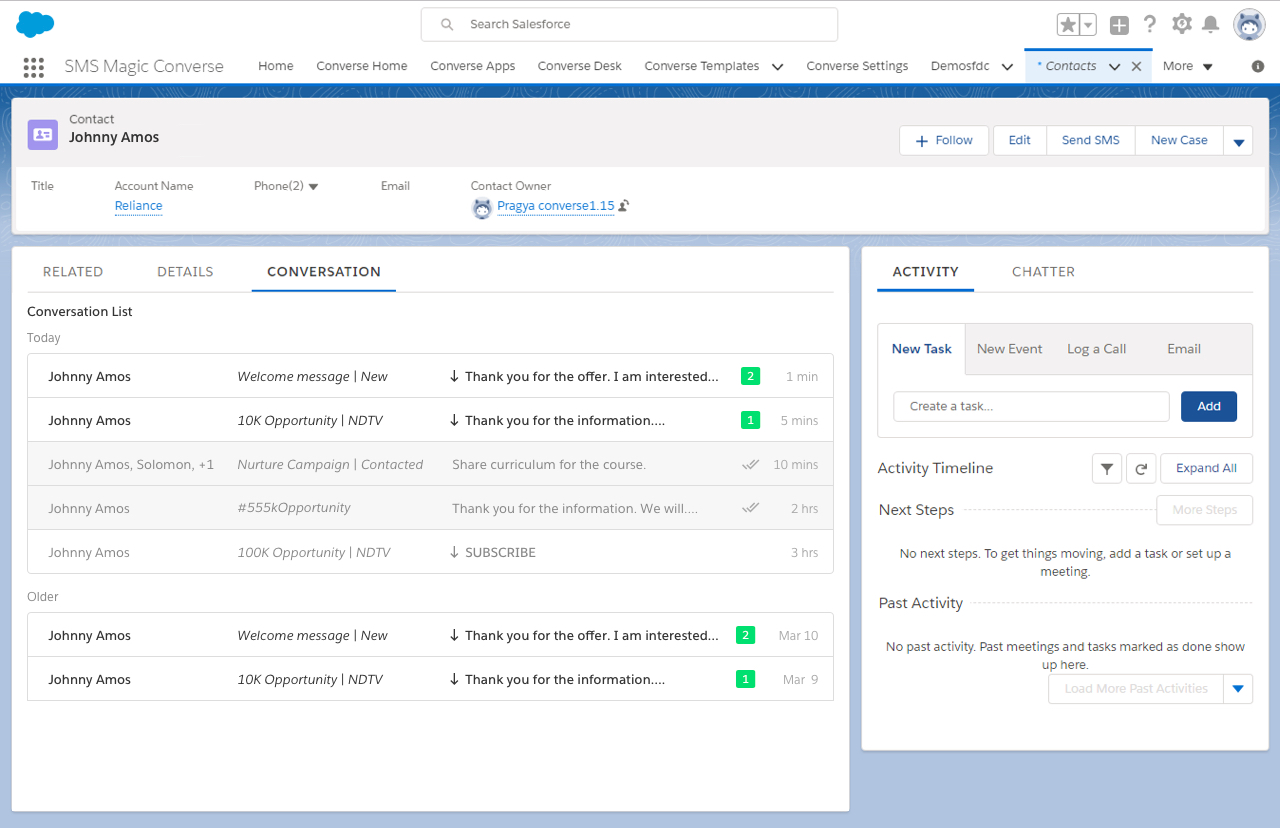Open the Global Actions plus icon
The image size is (1280, 828).
[x=1119, y=25]
